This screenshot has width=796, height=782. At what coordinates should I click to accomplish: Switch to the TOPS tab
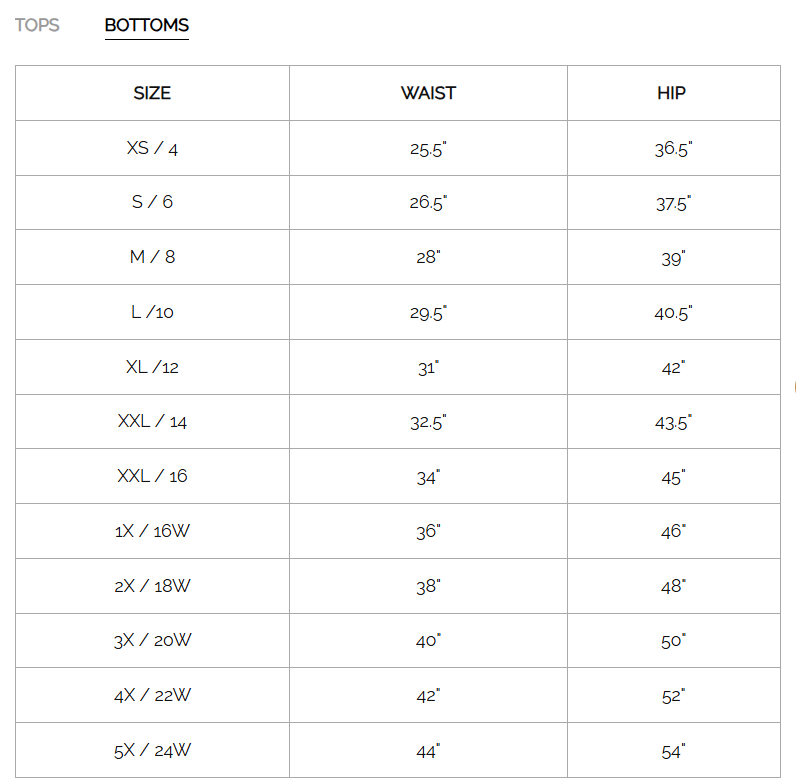37,25
